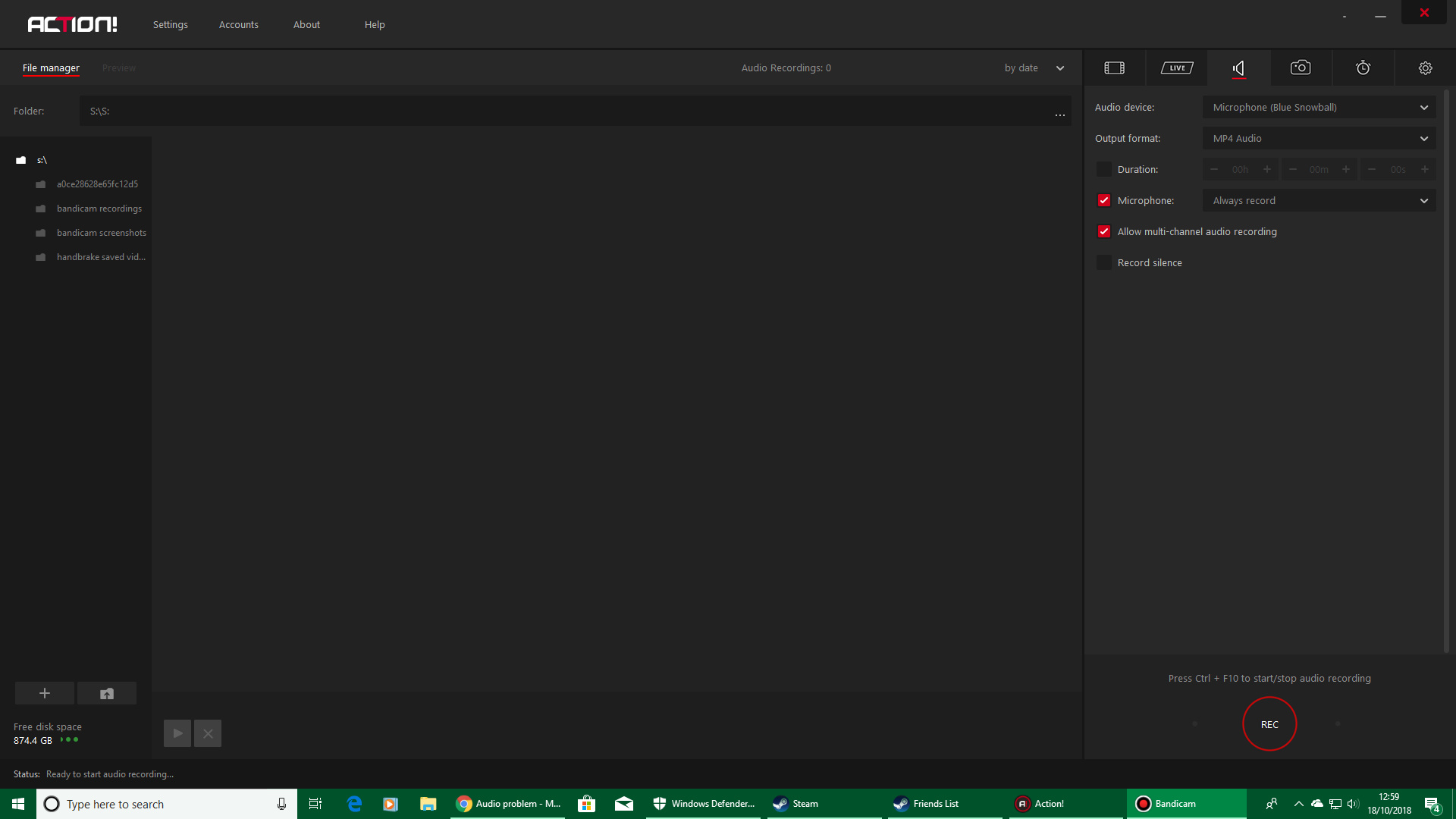
Task: Enable the Allow multi-channel audio recording checkbox
Action: pos(1104,231)
